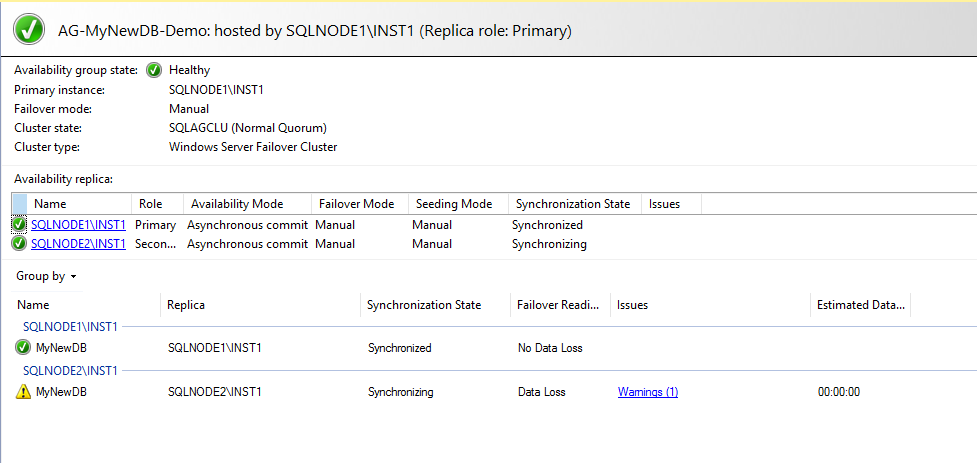Expand the Group by dropdown
Screen dimensions: 977x463
click(47, 276)
